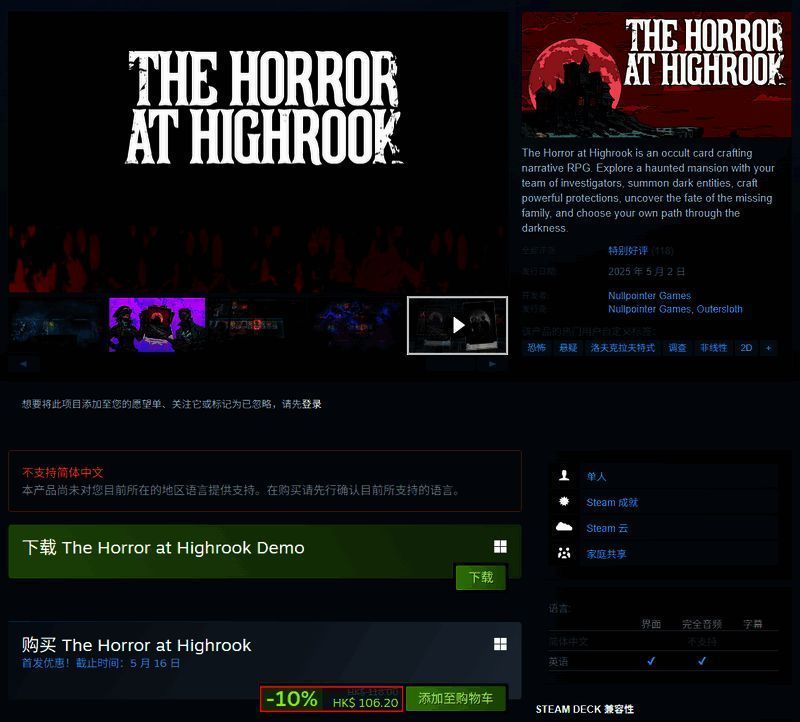Select the 恐怖 horror tag
The height and width of the screenshot is (722, 800).
(x=537, y=348)
